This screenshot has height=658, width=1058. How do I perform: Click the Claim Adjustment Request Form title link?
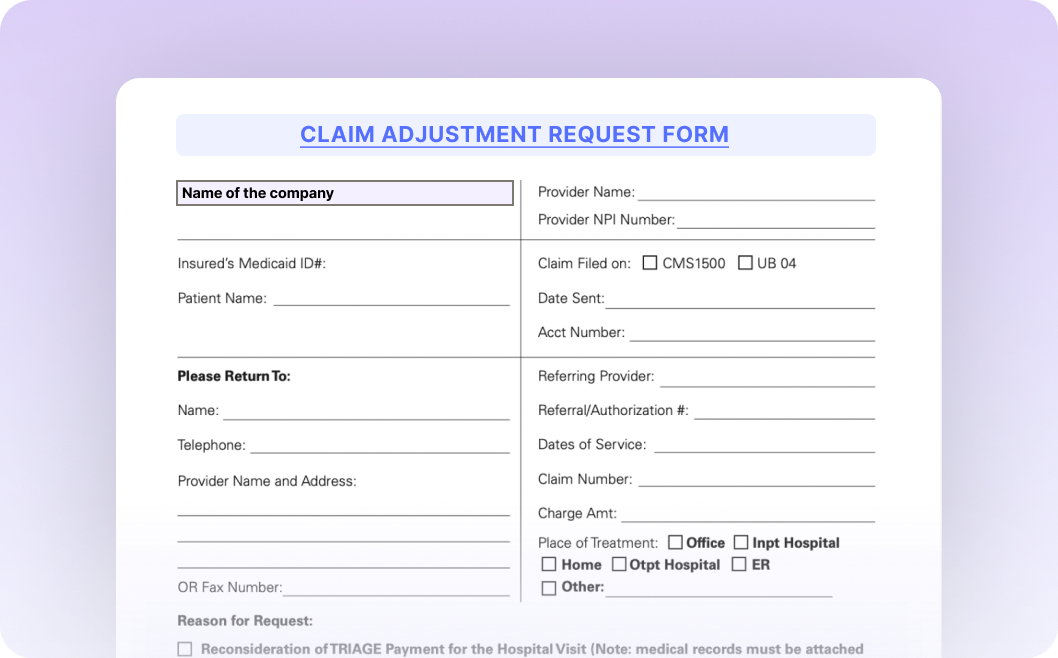click(514, 134)
